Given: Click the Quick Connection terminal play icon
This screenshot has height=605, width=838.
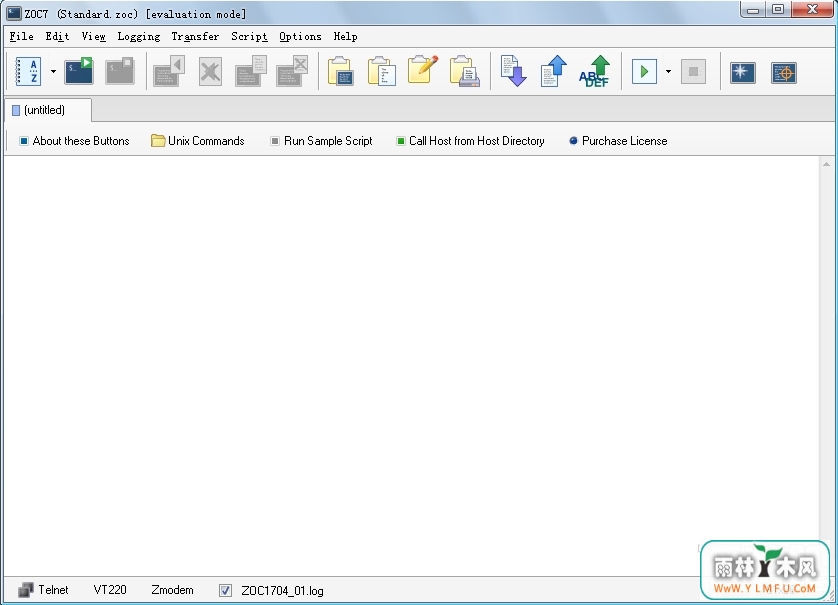Looking at the screenshot, I should pos(79,71).
